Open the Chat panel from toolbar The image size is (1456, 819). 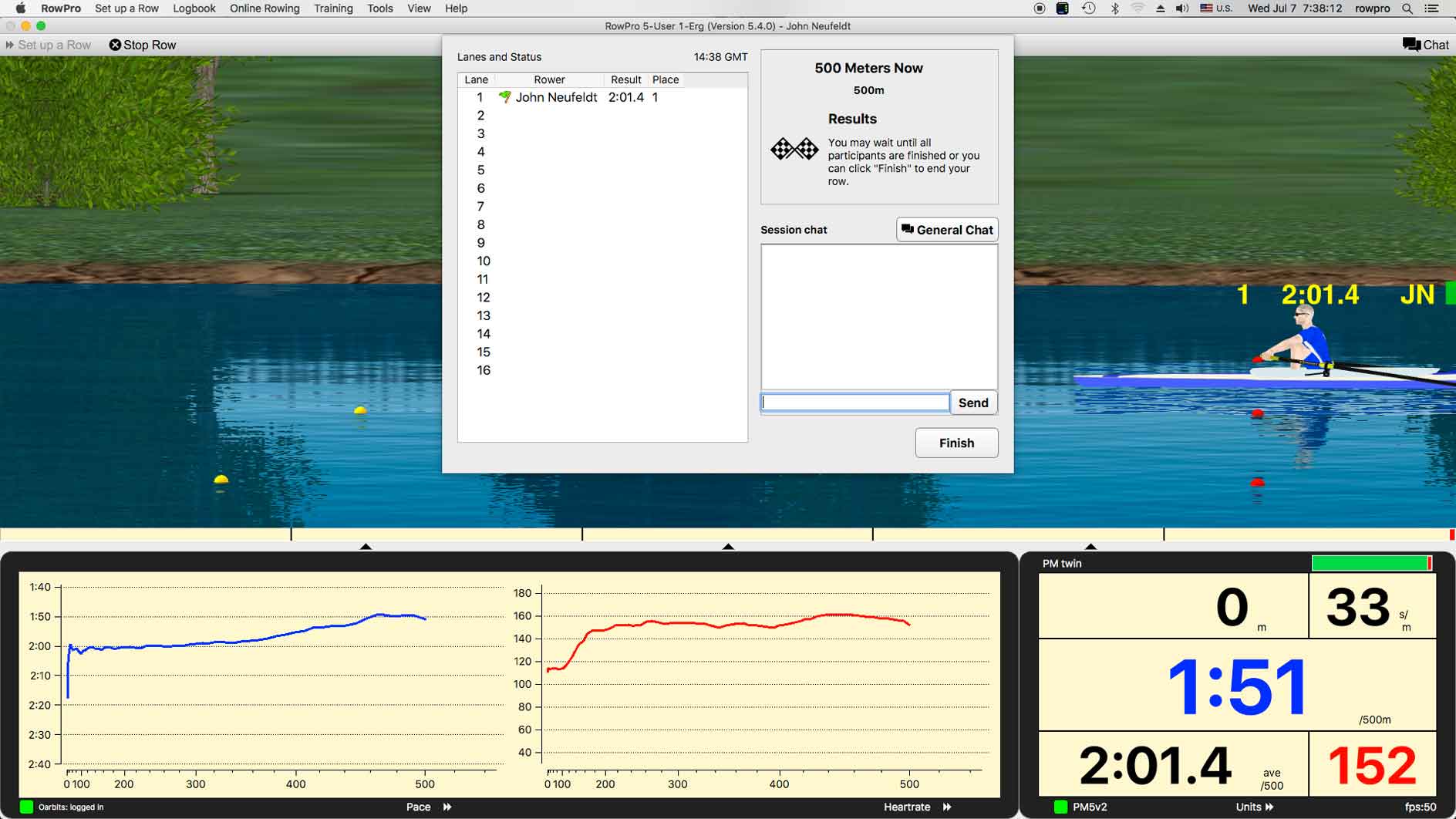[1425, 45]
